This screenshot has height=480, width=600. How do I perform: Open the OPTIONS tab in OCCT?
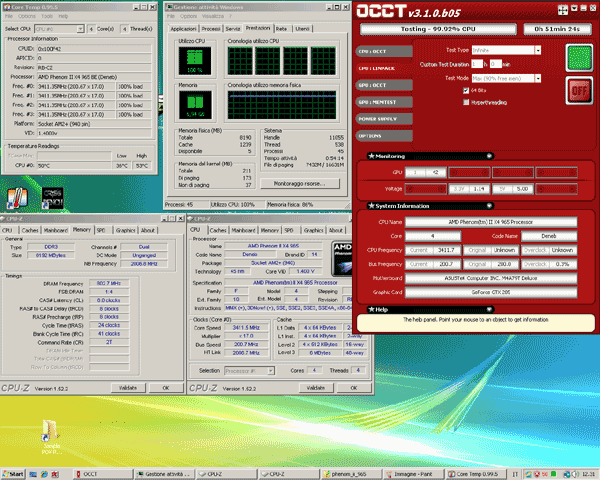[384, 136]
